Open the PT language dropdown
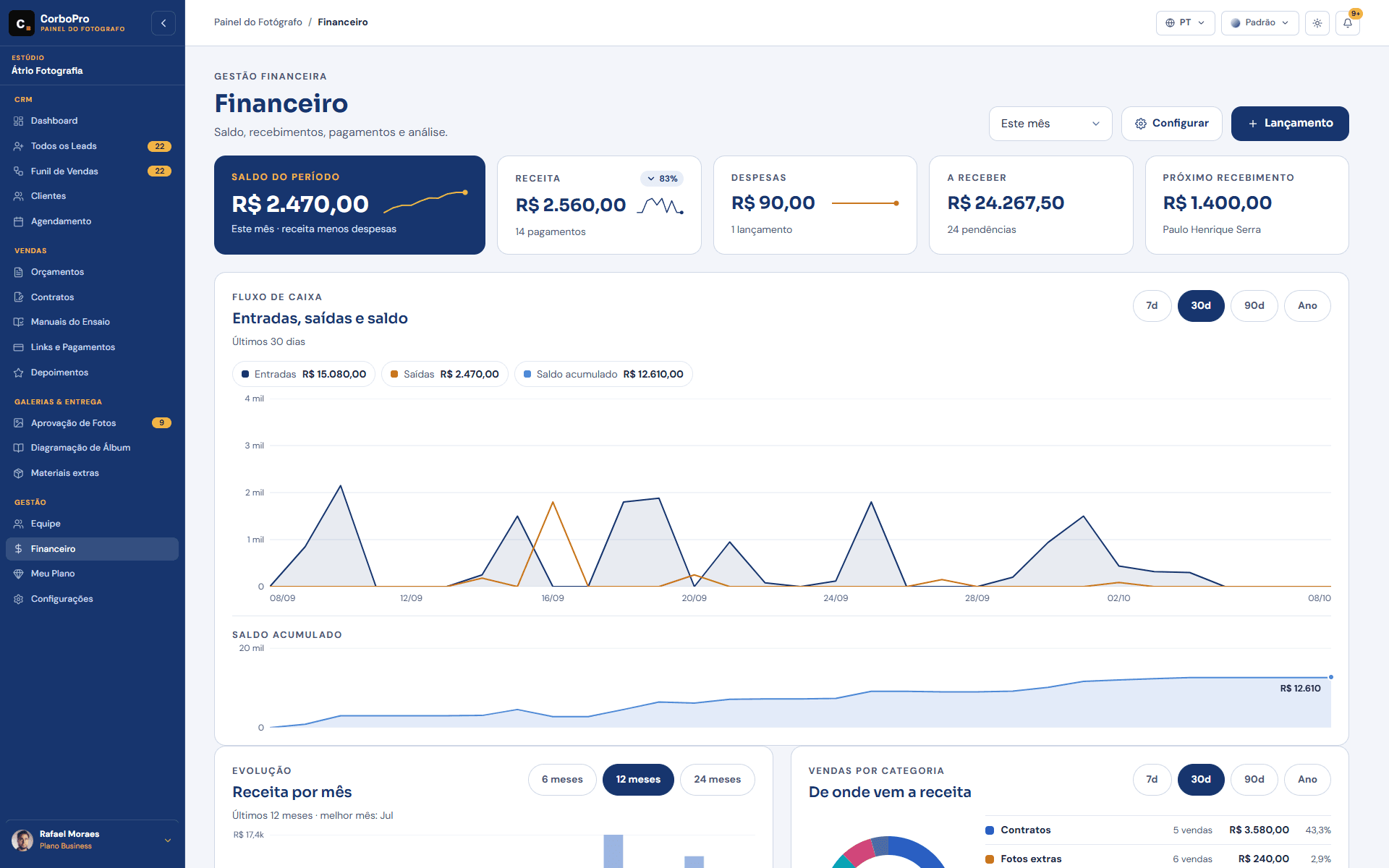Image resolution: width=1389 pixels, height=868 pixels. [1185, 23]
